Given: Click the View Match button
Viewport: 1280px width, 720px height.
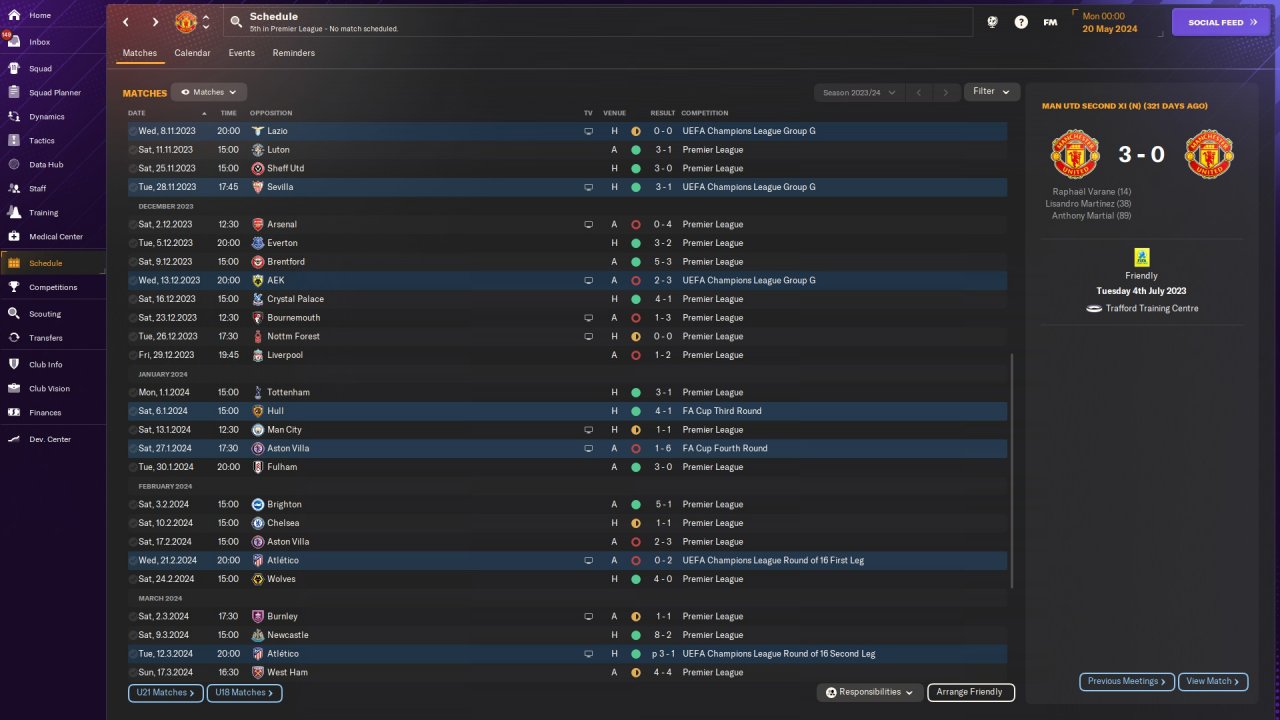Looking at the screenshot, I should point(1213,682).
